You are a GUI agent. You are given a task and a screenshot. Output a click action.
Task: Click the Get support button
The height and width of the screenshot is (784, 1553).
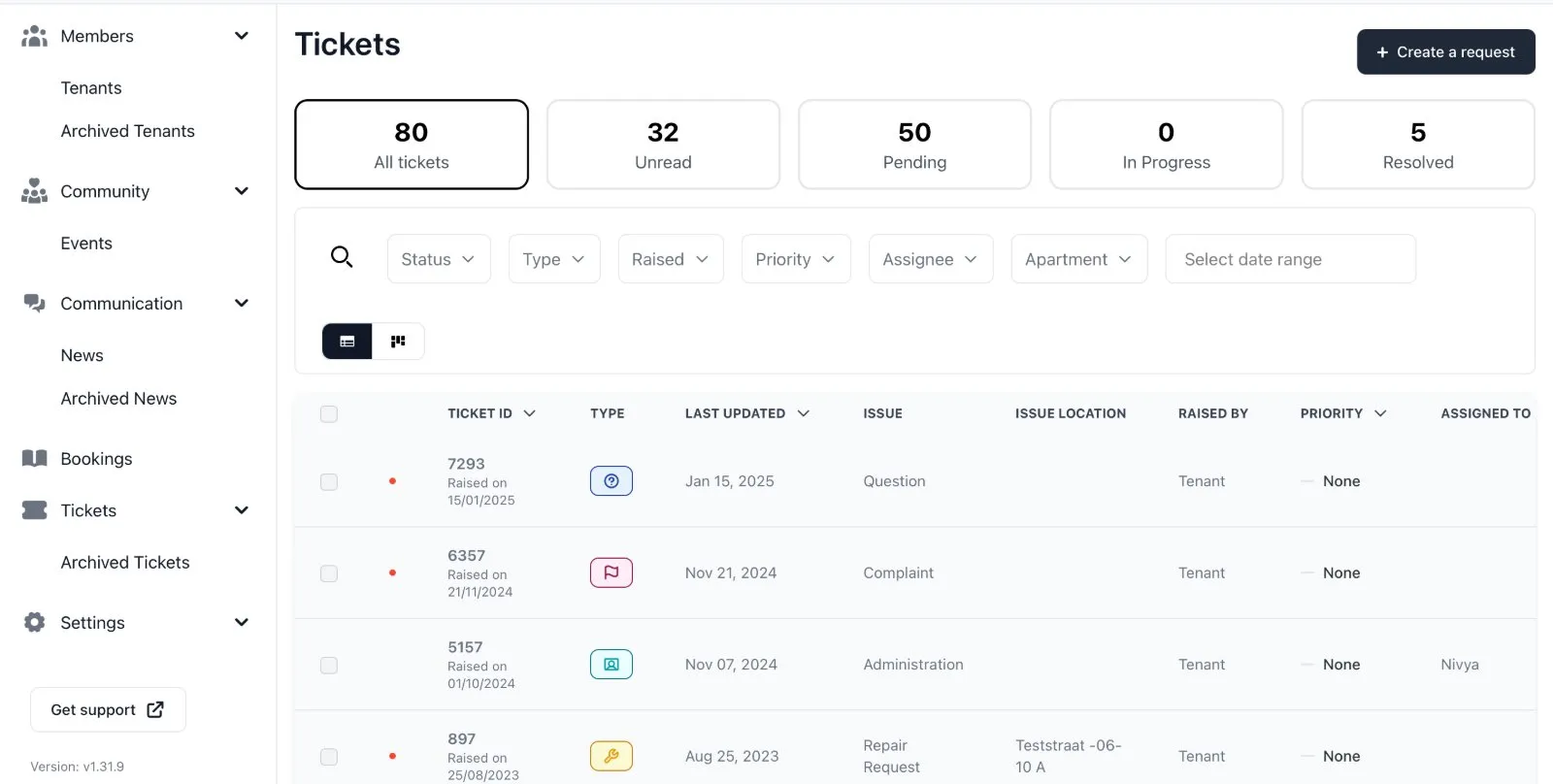pyautogui.click(x=108, y=709)
